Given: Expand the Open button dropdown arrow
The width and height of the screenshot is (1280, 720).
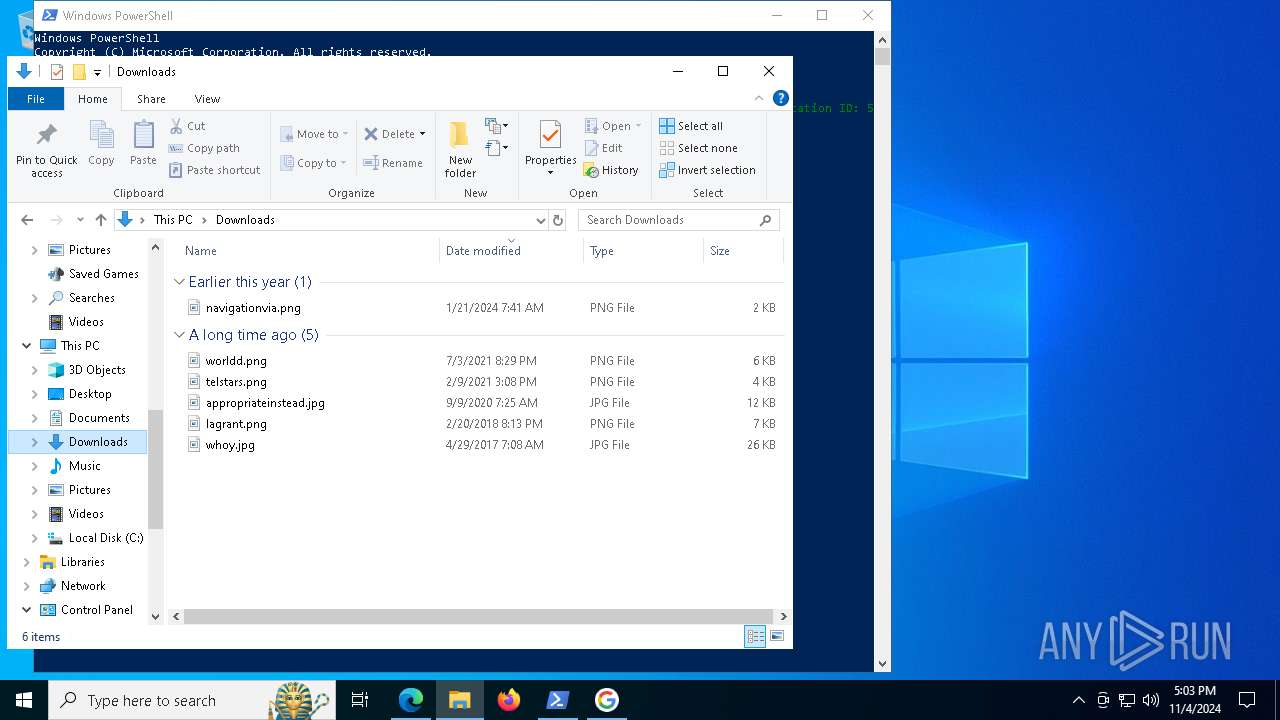Looking at the screenshot, I should click(x=638, y=126).
